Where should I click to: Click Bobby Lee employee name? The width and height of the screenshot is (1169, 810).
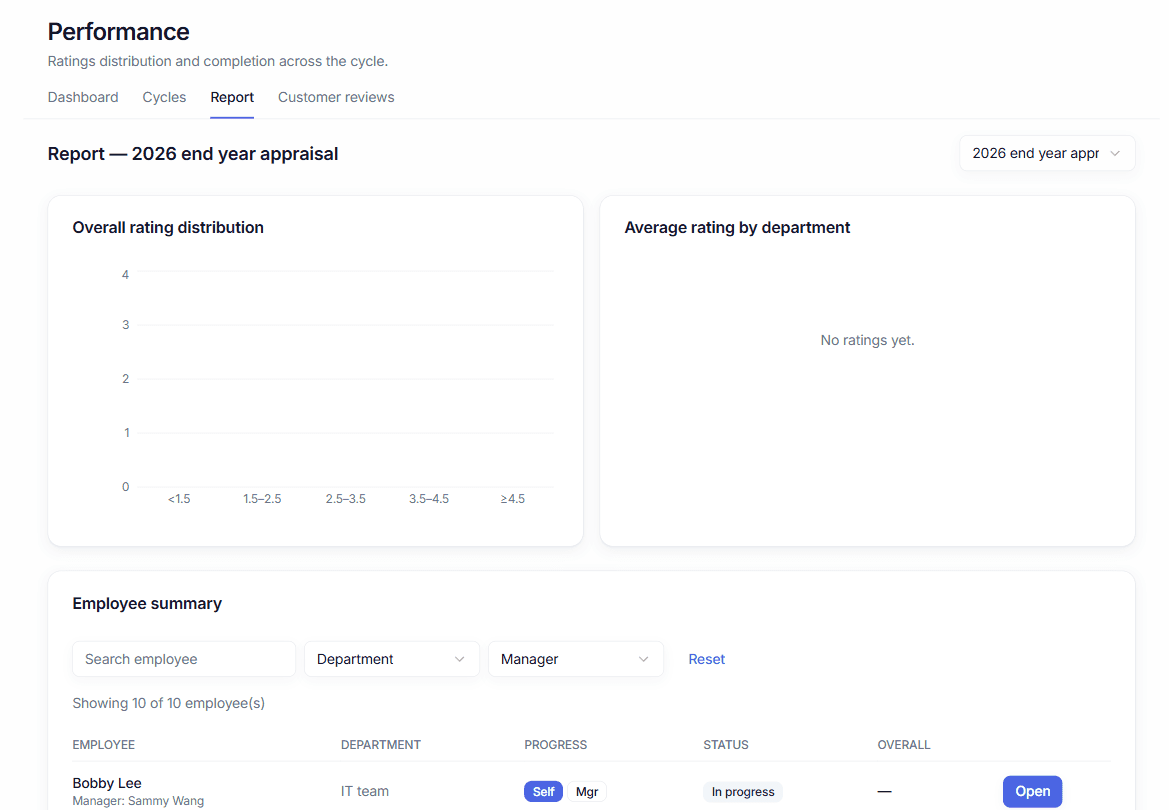107,783
